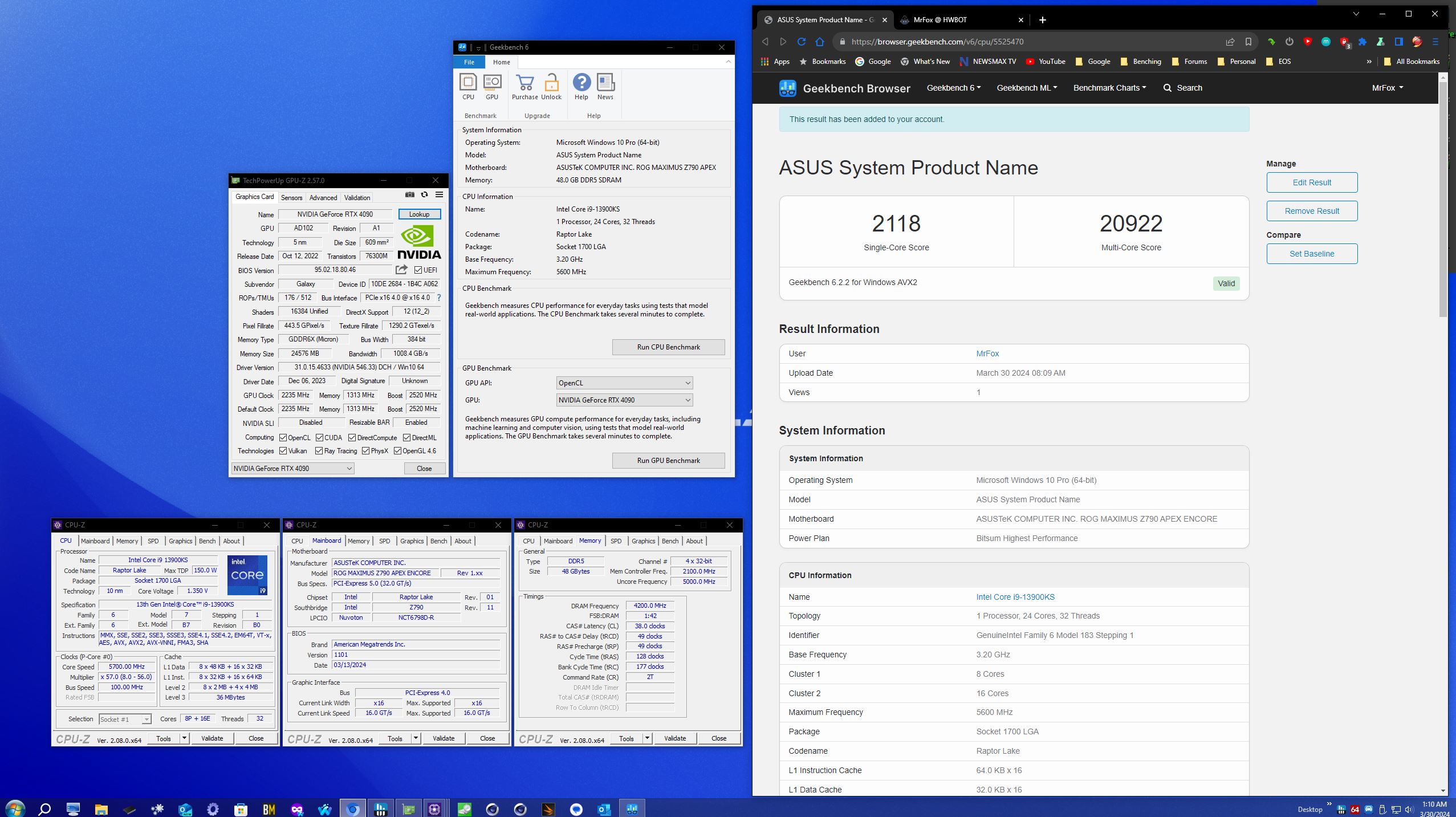Open the MrFox user link

(x=987, y=353)
